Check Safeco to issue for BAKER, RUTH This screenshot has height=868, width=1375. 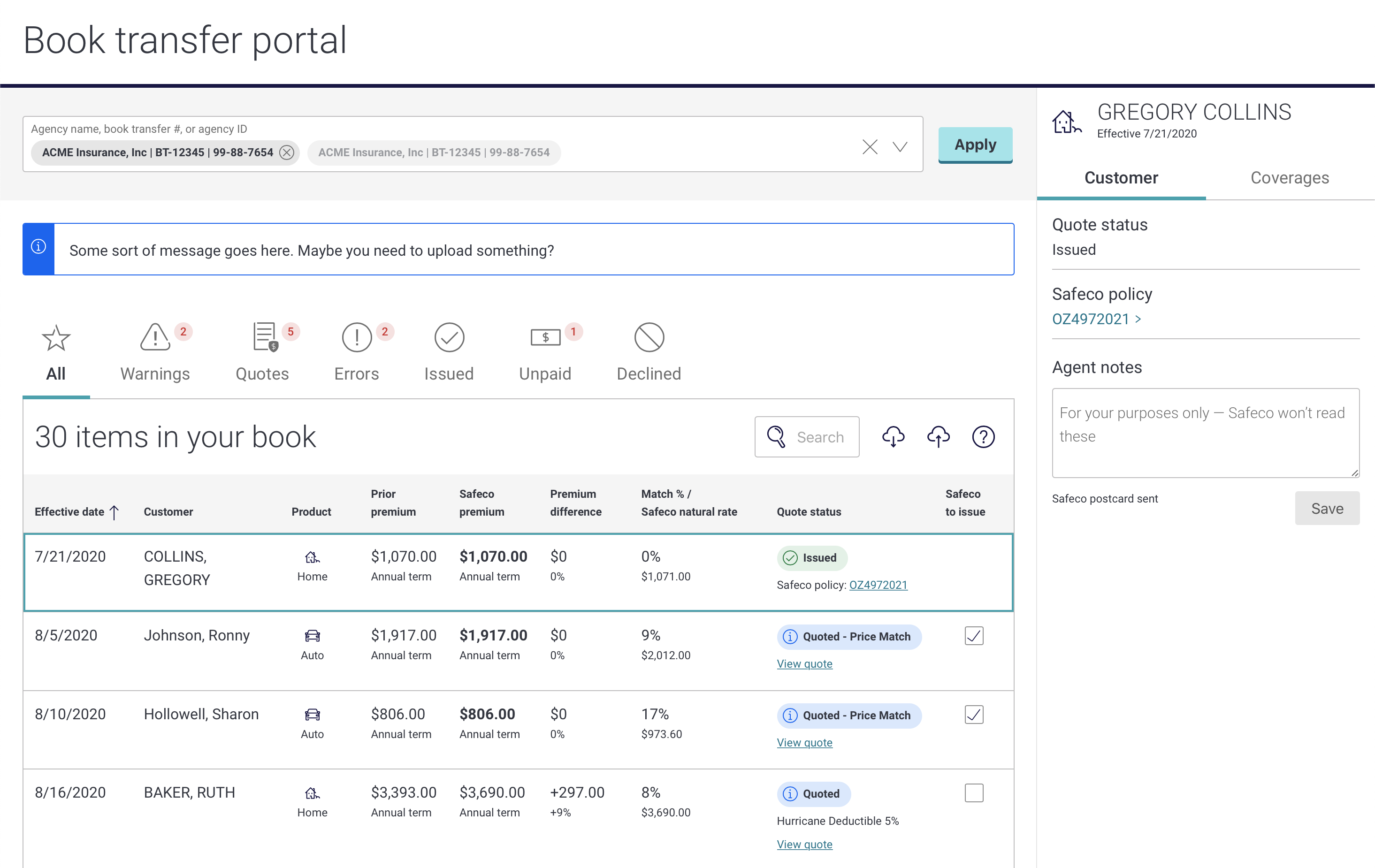pyautogui.click(x=974, y=792)
